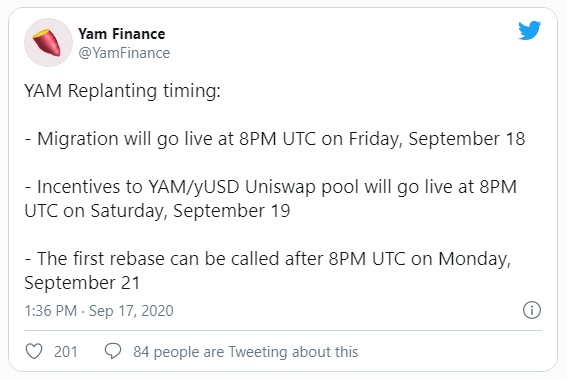This screenshot has width=567, height=380.
Task: Click the Twitter bird logo
Action: [529, 30]
